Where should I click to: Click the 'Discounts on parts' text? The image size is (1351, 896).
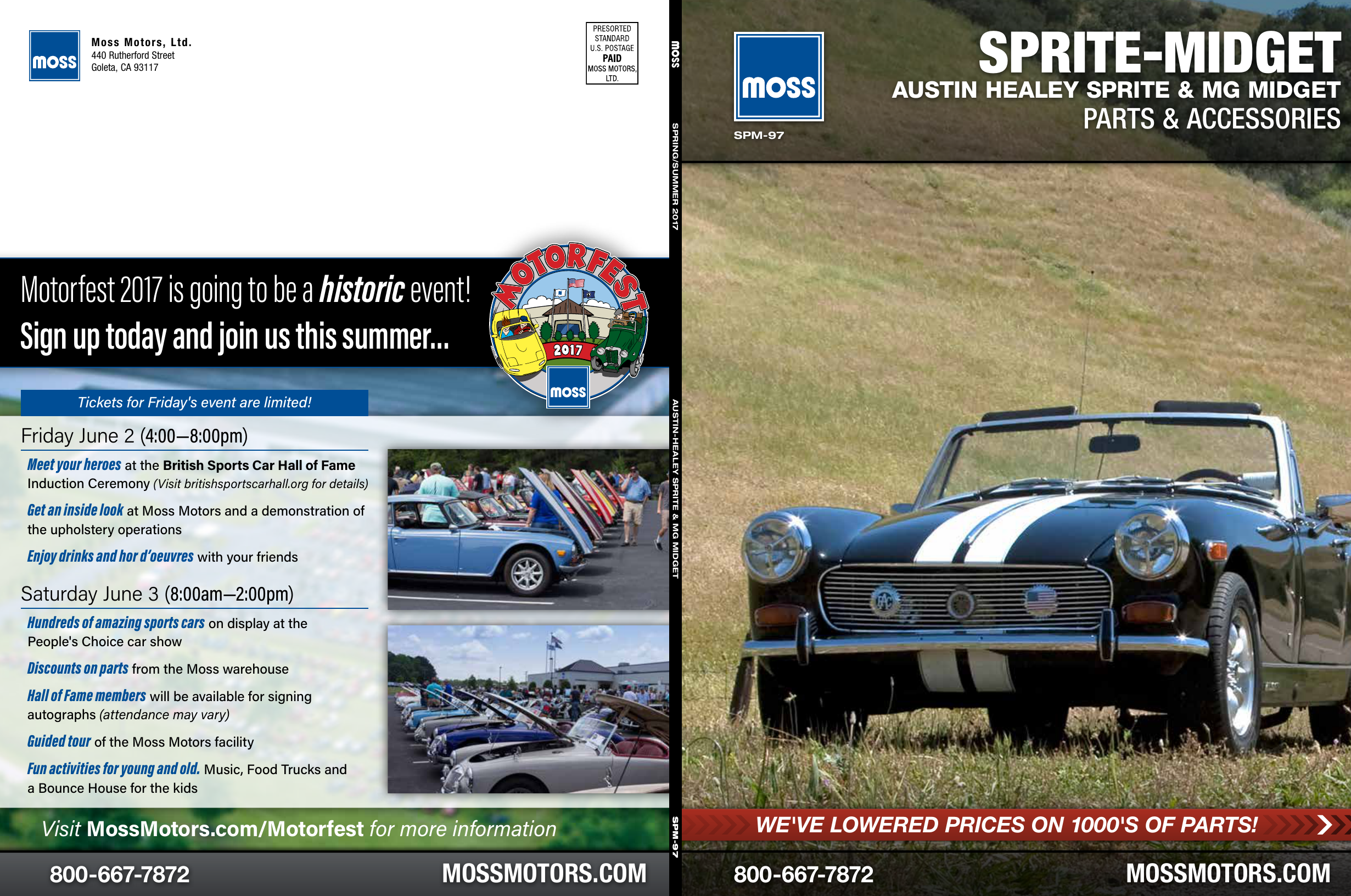pyautogui.click(x=78, y=668)
